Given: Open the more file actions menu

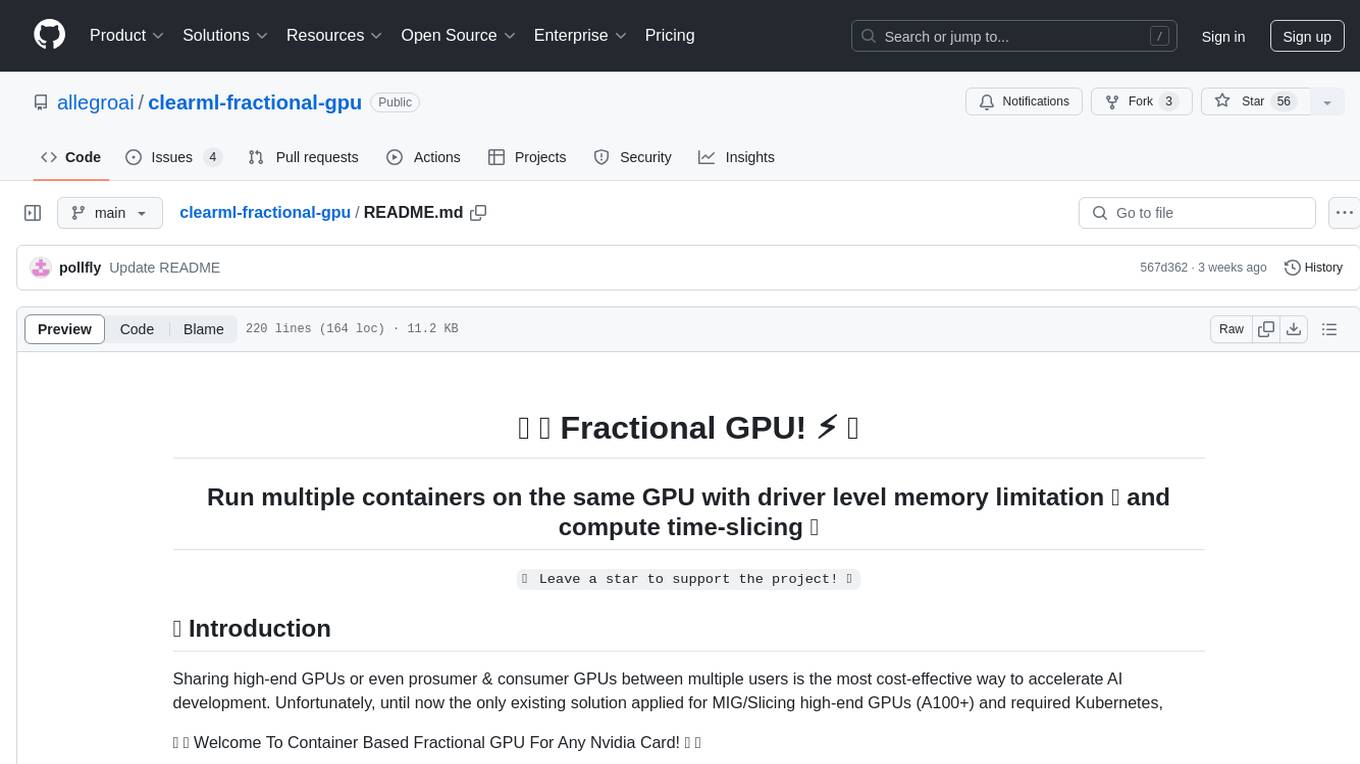Looking at the screenshot, I should [1344, 213].
